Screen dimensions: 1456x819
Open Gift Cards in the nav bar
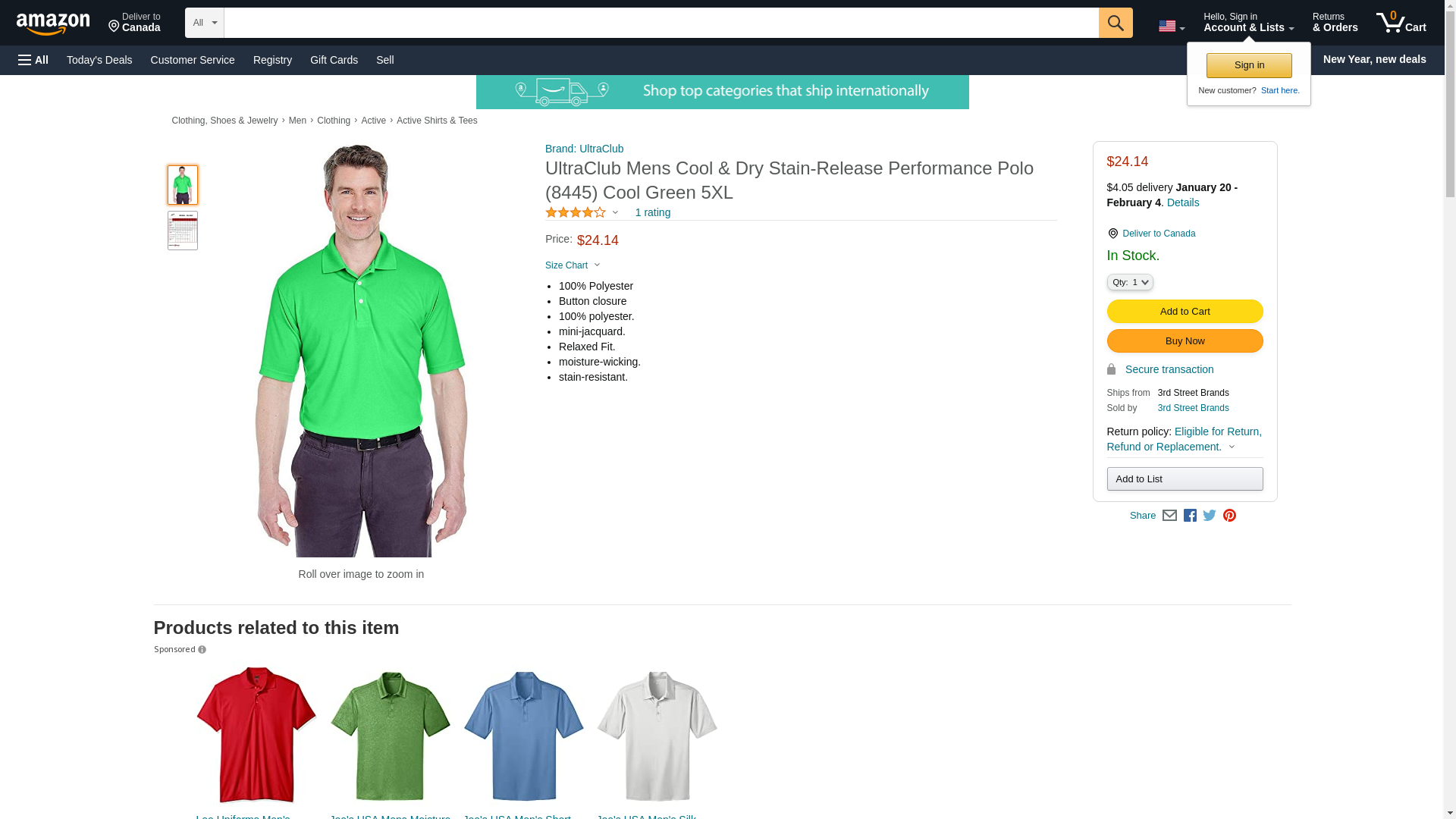click(x=334, y=60)
